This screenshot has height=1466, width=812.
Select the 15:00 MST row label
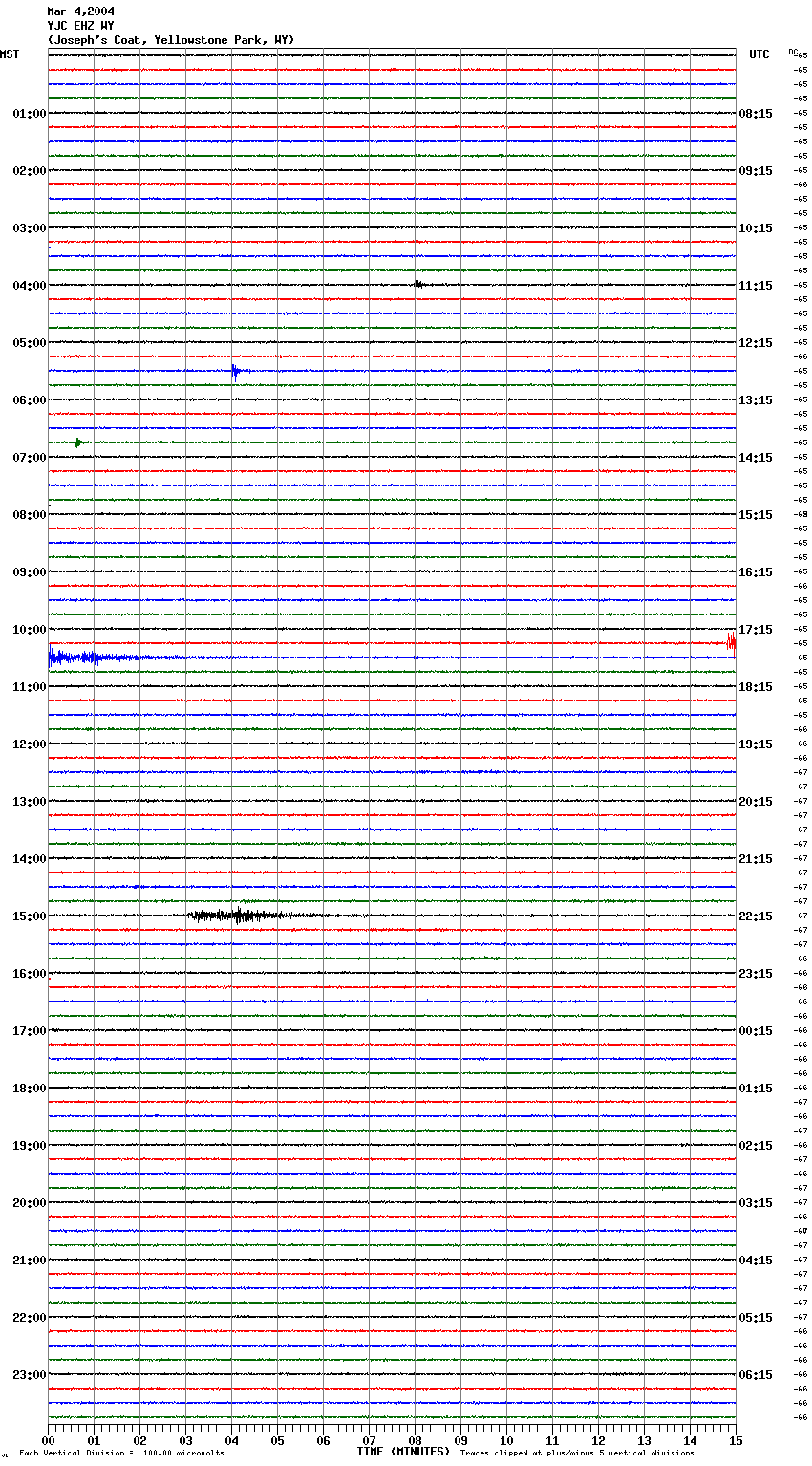pos(30,916)
